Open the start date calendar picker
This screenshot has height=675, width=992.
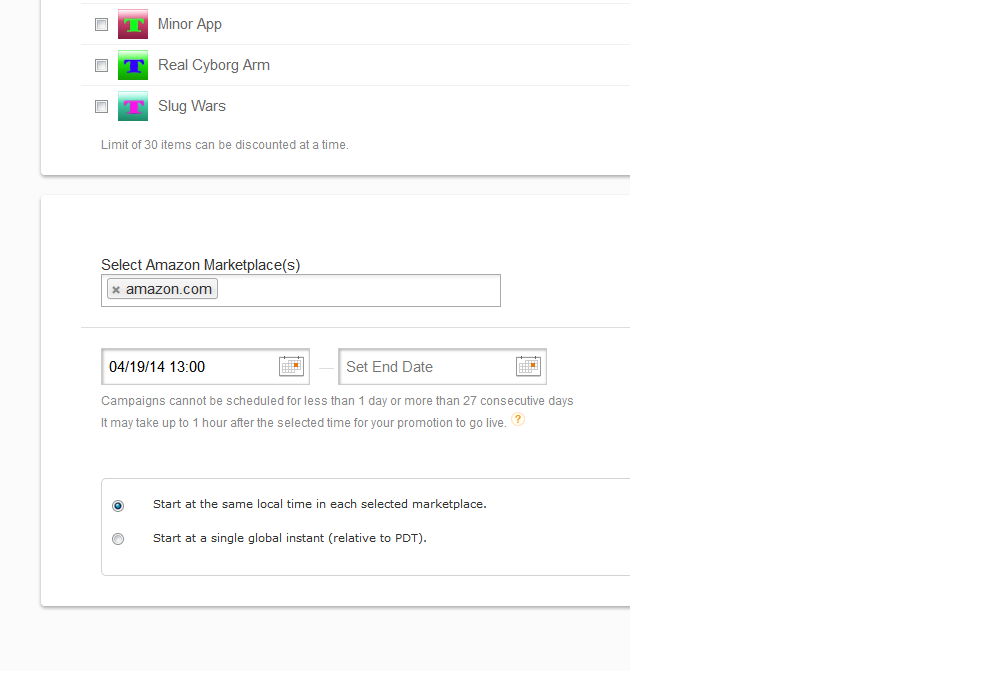[291, 366]
